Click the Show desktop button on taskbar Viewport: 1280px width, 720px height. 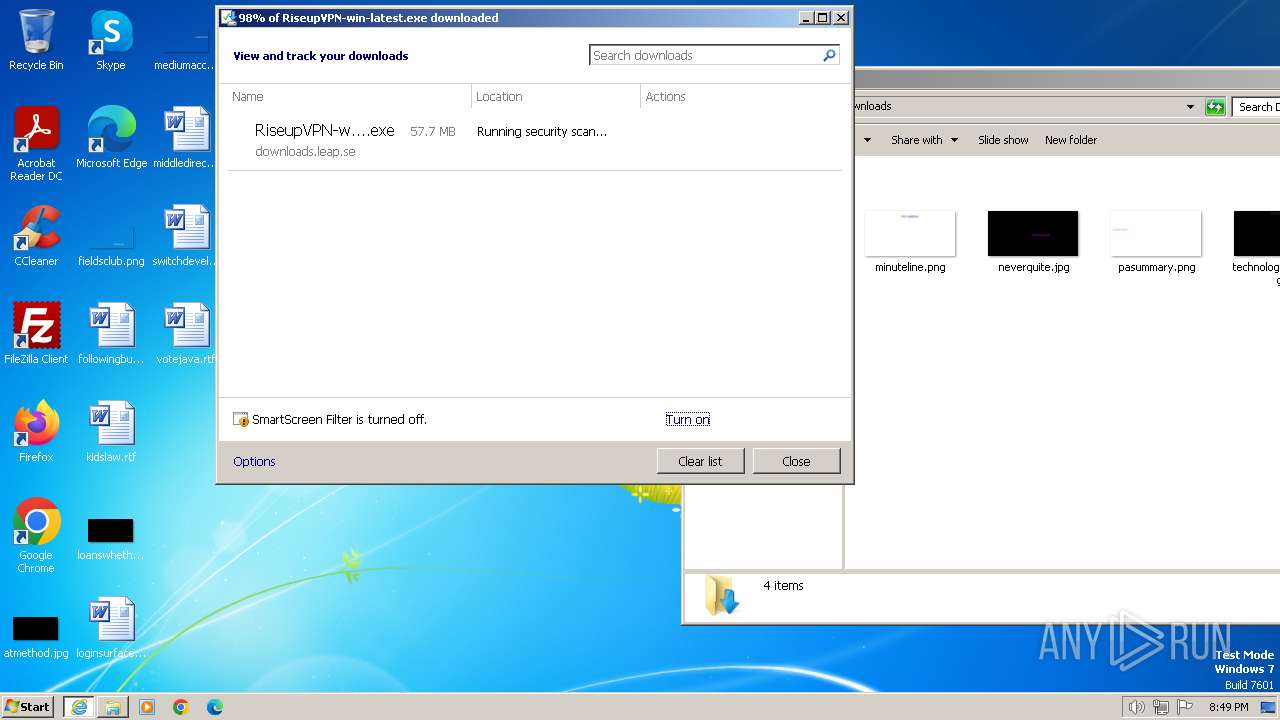coord(1269,707)
